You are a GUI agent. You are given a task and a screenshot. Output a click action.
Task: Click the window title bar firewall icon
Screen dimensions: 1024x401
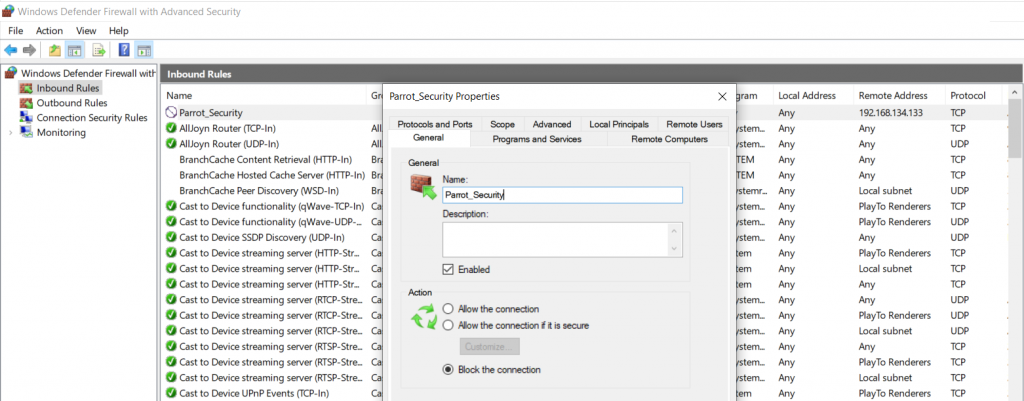pyautogui.click(x=8, y=11)
